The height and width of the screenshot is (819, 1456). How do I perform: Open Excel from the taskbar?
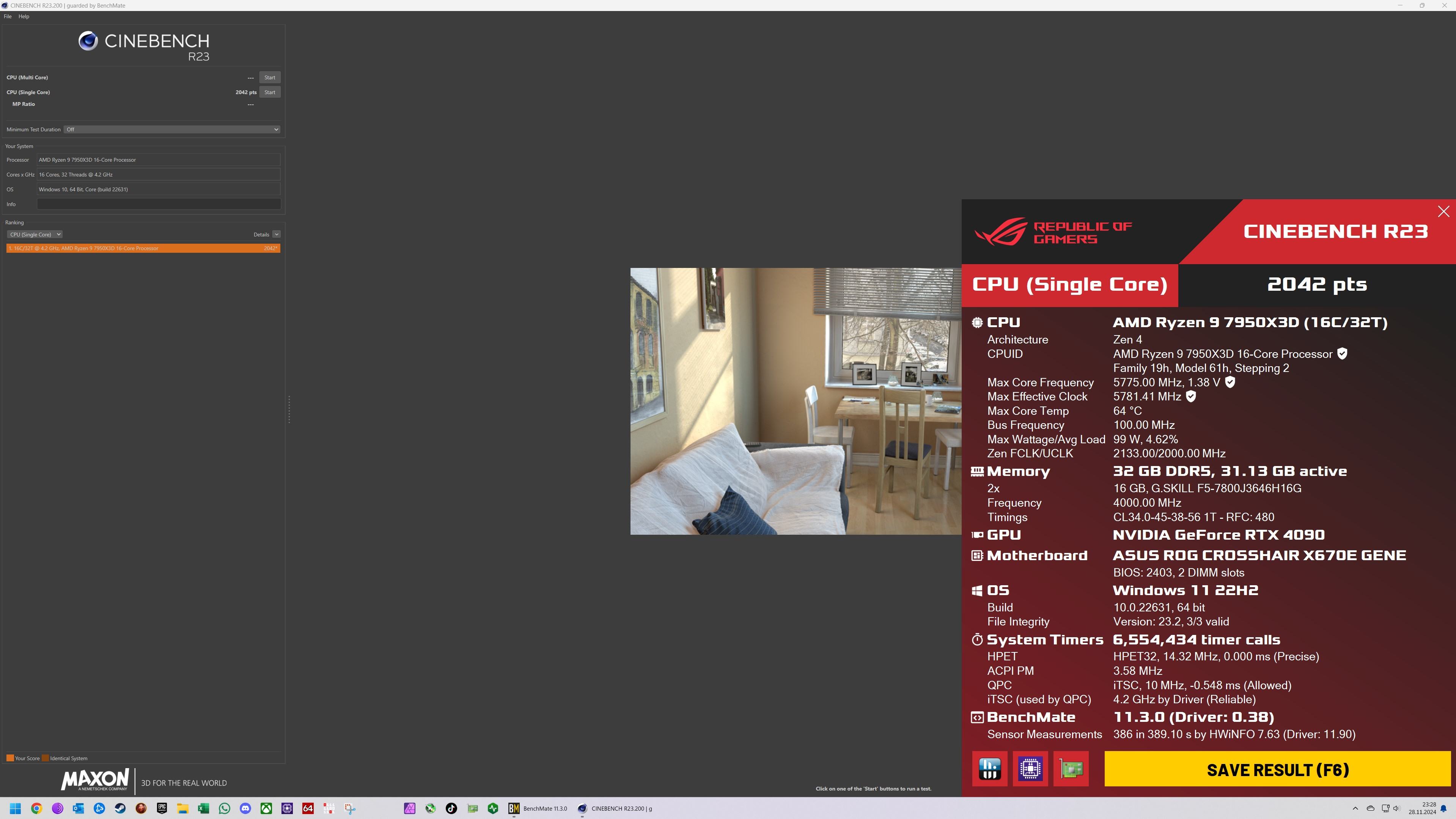pyautogui.click(x=203, y=808)
